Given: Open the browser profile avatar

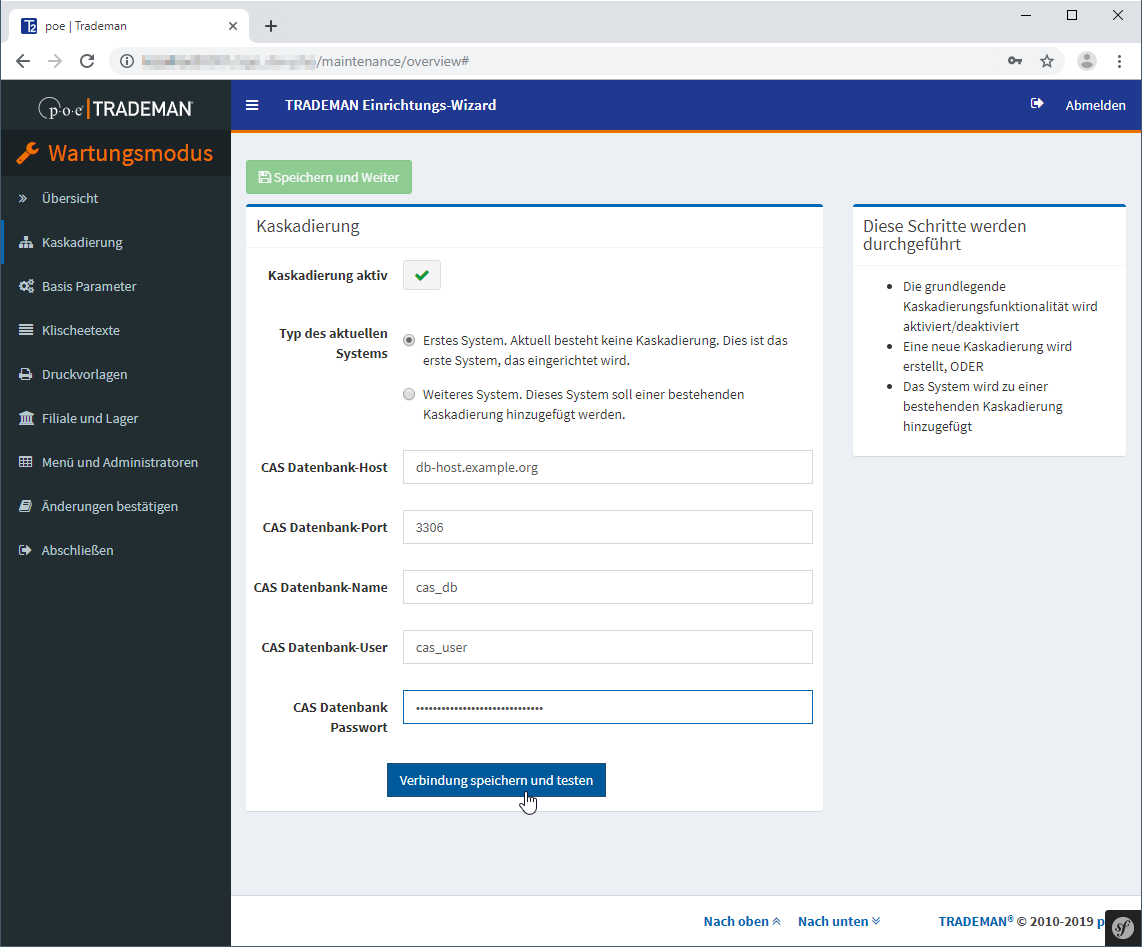Looking at the screenshot, I should coord(1087,61).
